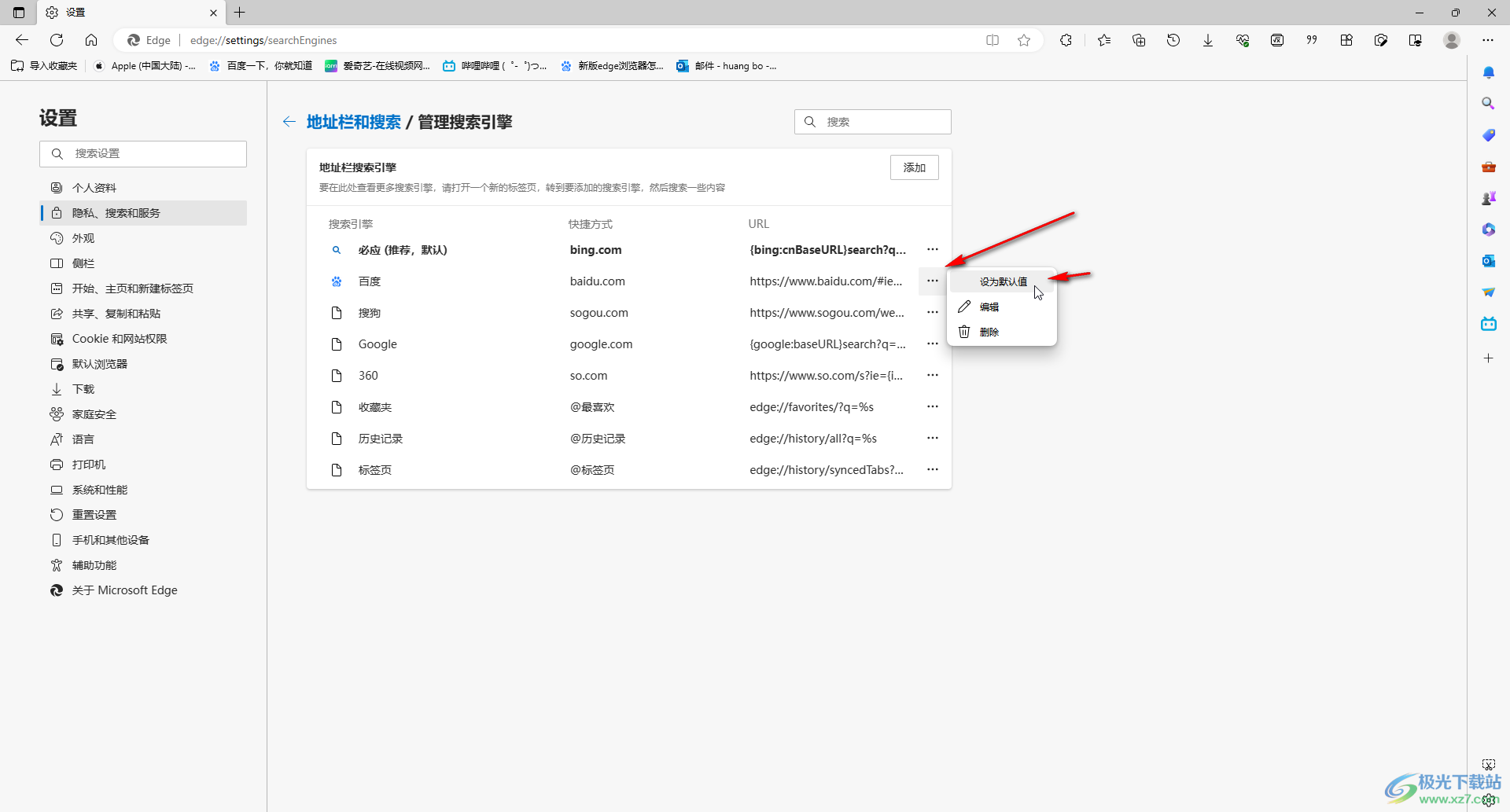Choose 删除 in context menu
Image resolution: width=1510 pixels, height=812 pixels.
pyautogui.click(x=1002, y=332)
